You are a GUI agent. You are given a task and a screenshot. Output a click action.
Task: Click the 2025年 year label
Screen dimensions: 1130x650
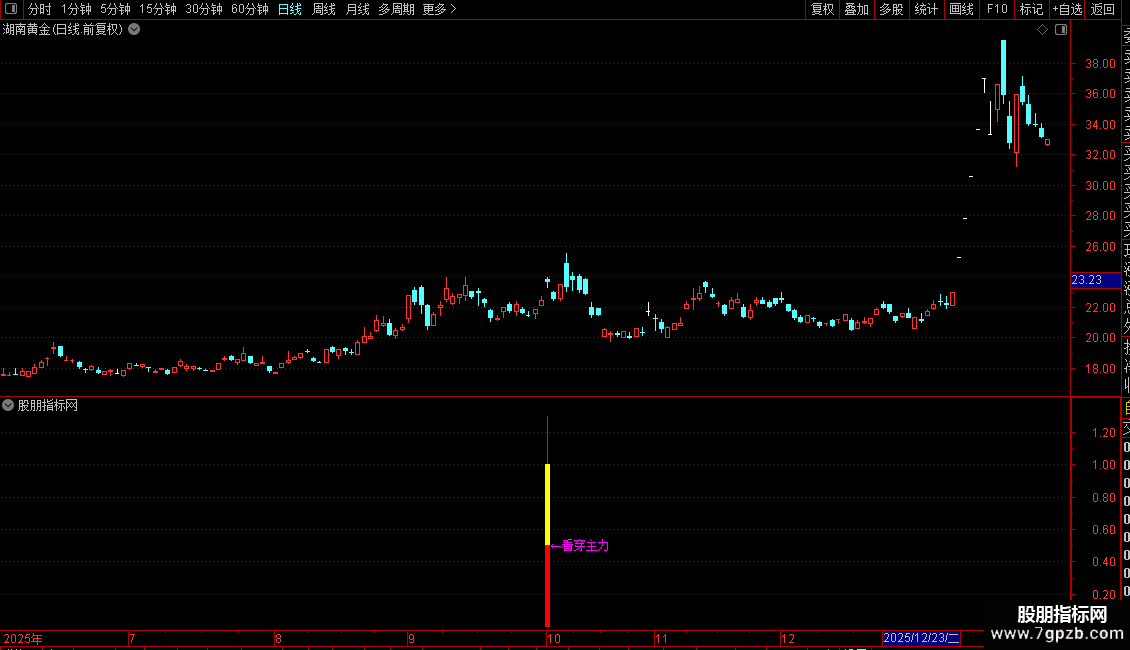[x=23, y=638]
